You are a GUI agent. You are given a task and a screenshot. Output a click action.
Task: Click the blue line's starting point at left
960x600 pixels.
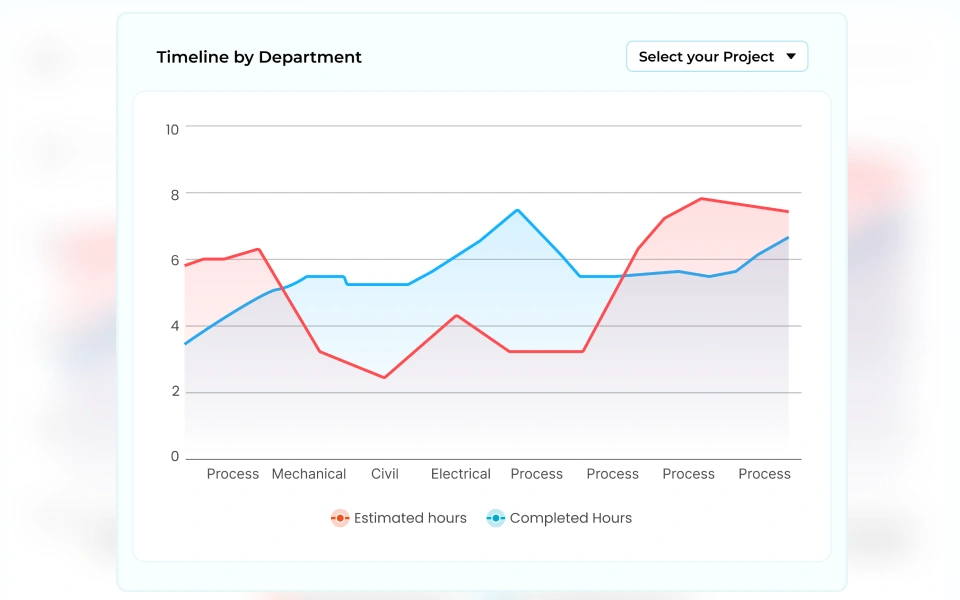click(x=186, y=343)
